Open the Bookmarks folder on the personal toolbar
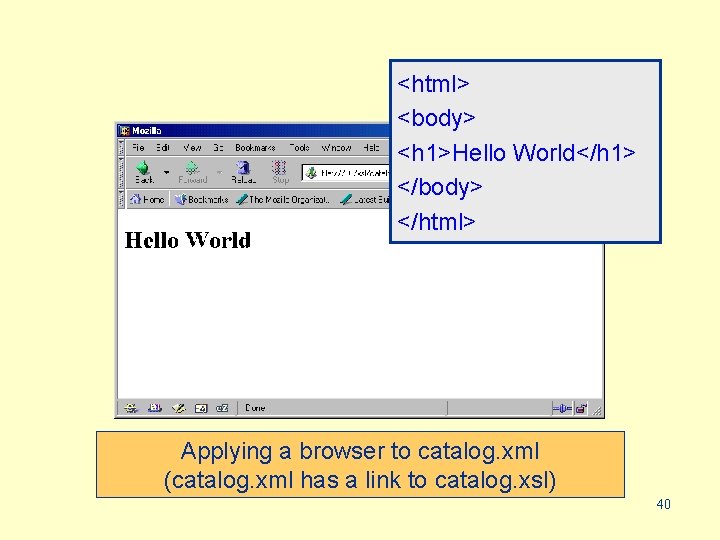The width and height of the screenshot is (720, 540). 201,199
